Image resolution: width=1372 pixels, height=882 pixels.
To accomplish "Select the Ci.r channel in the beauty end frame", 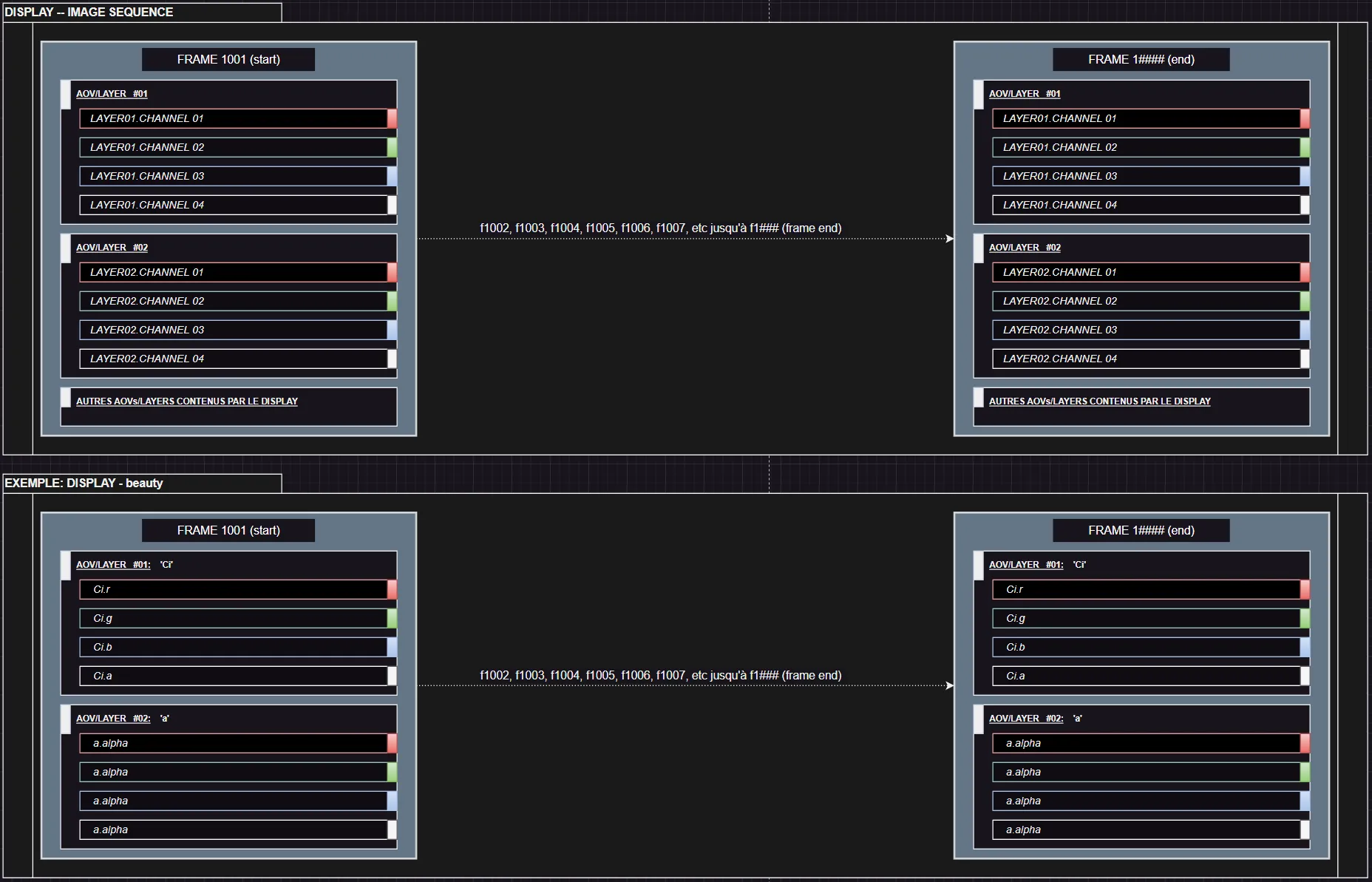I will [1146, 589].
